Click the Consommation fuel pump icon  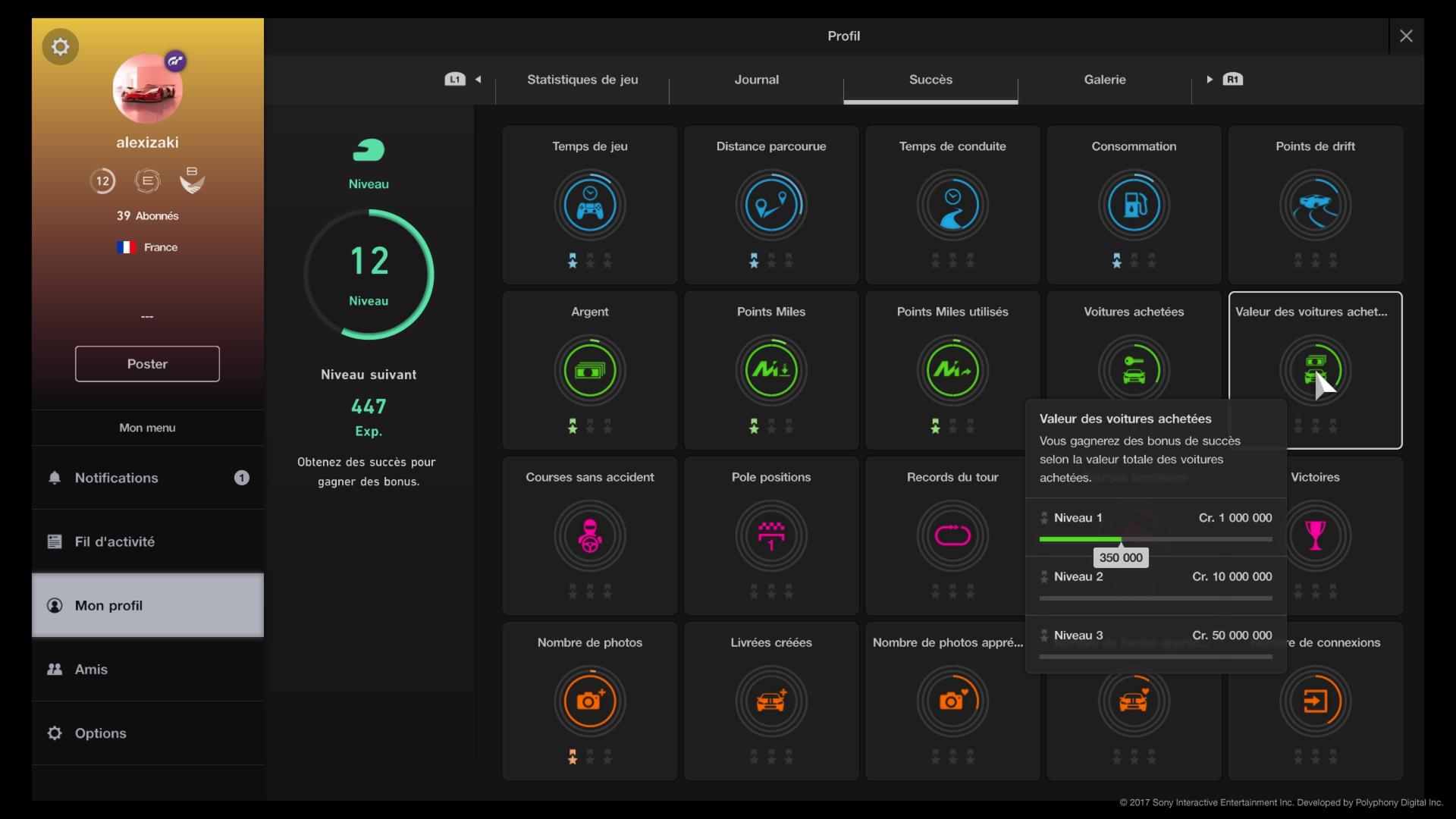point(1134,205)
